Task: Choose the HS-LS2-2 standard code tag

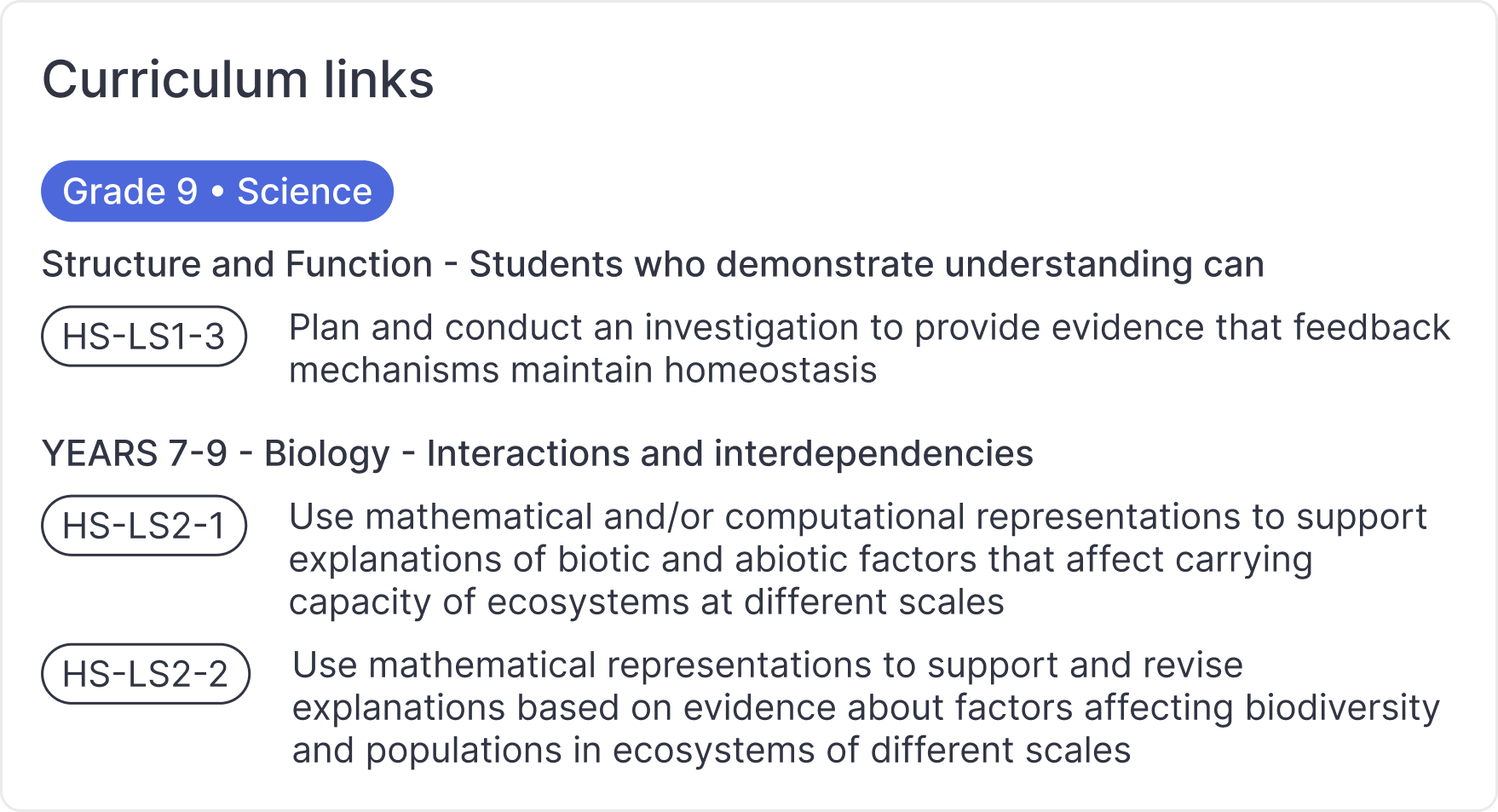Action: point(146,674)
